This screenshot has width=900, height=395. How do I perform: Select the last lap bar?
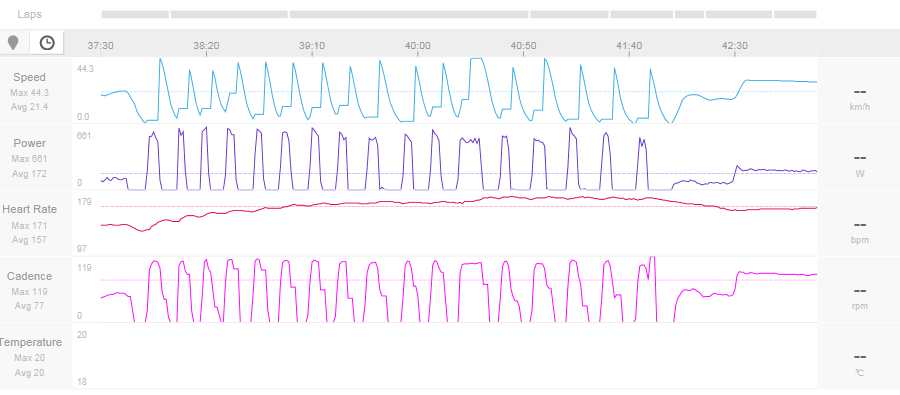(795, 14)
